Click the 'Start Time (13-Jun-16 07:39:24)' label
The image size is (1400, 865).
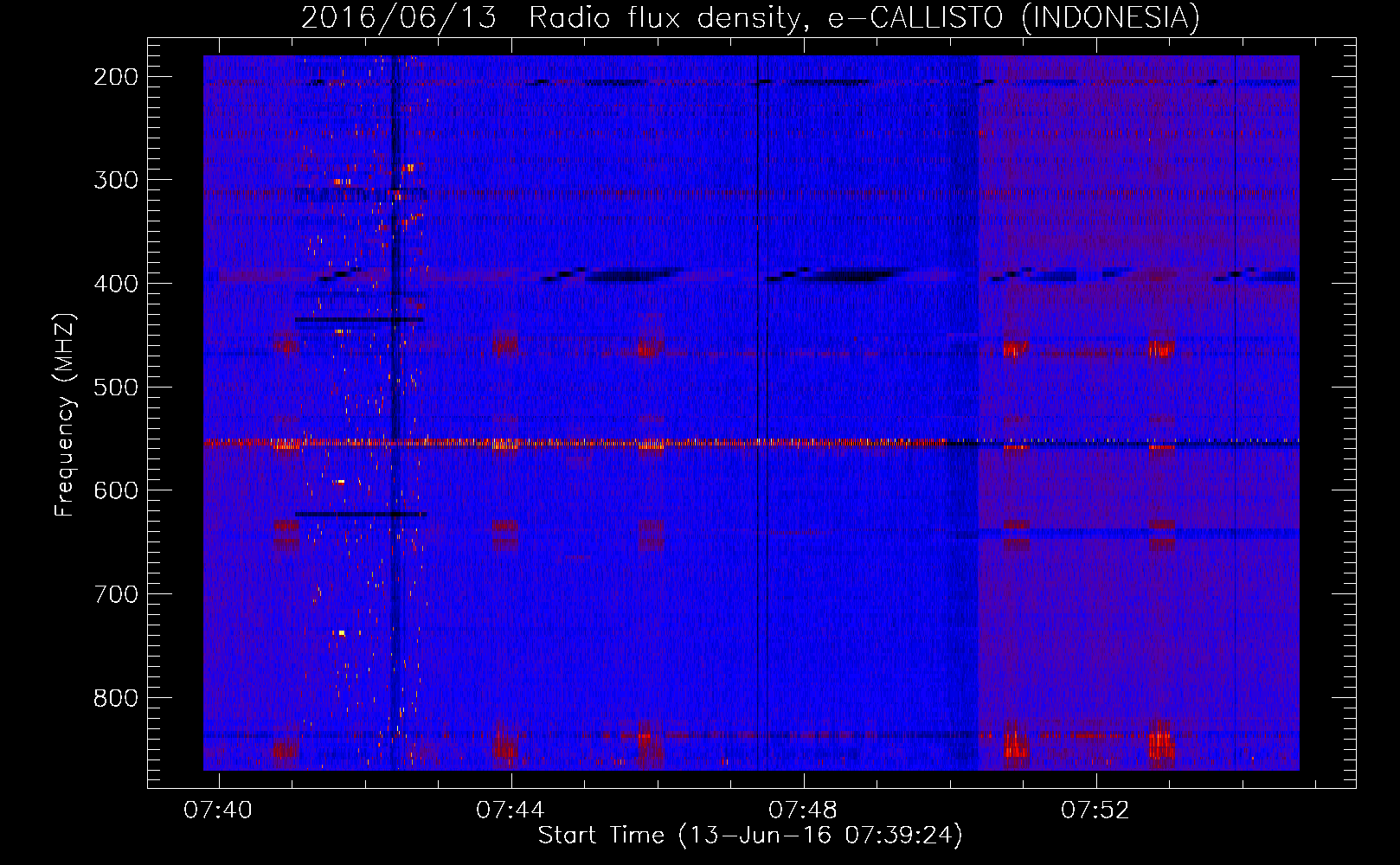(750, 836)
